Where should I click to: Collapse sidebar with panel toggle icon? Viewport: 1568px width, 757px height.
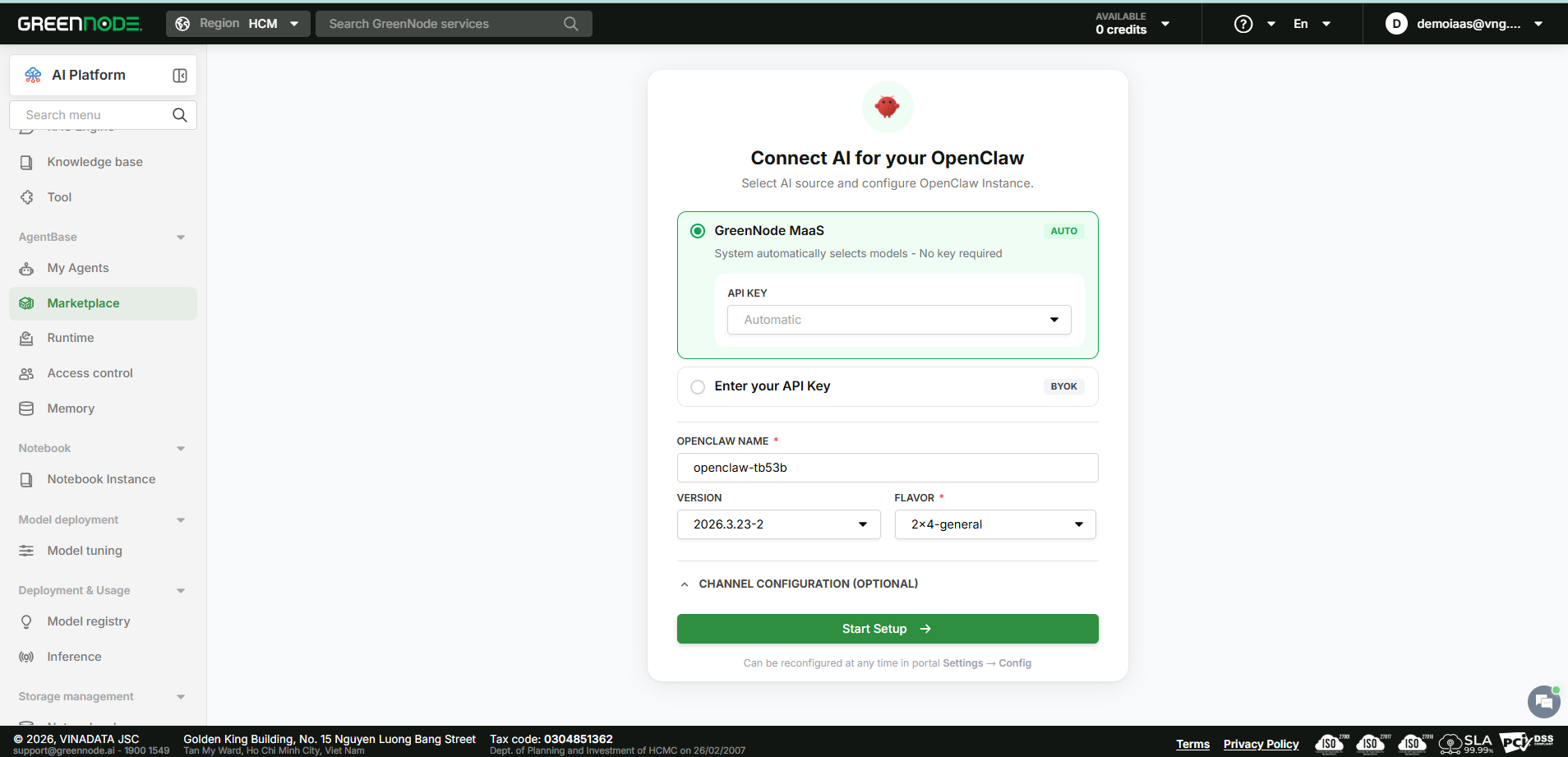click(x=180, y=76)
